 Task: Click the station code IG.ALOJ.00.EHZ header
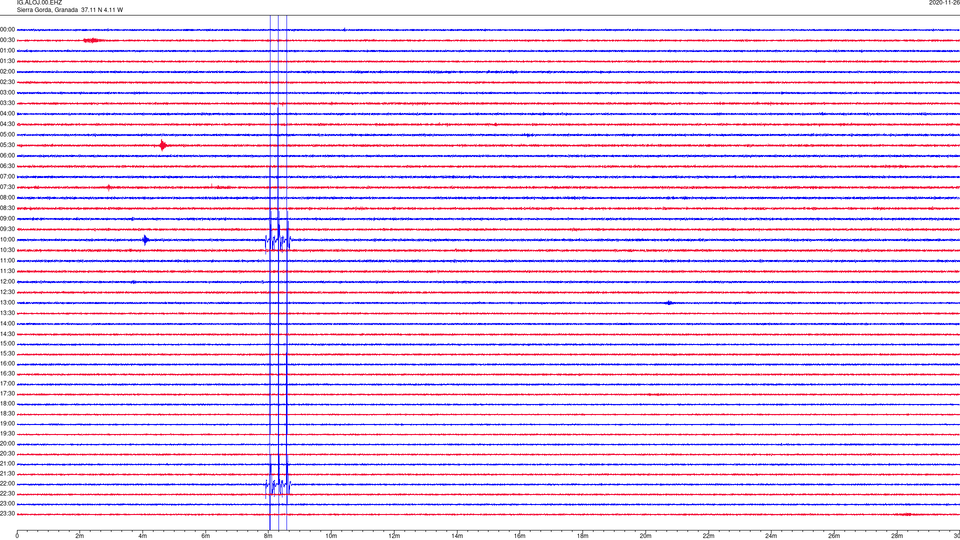click(39, 3)
